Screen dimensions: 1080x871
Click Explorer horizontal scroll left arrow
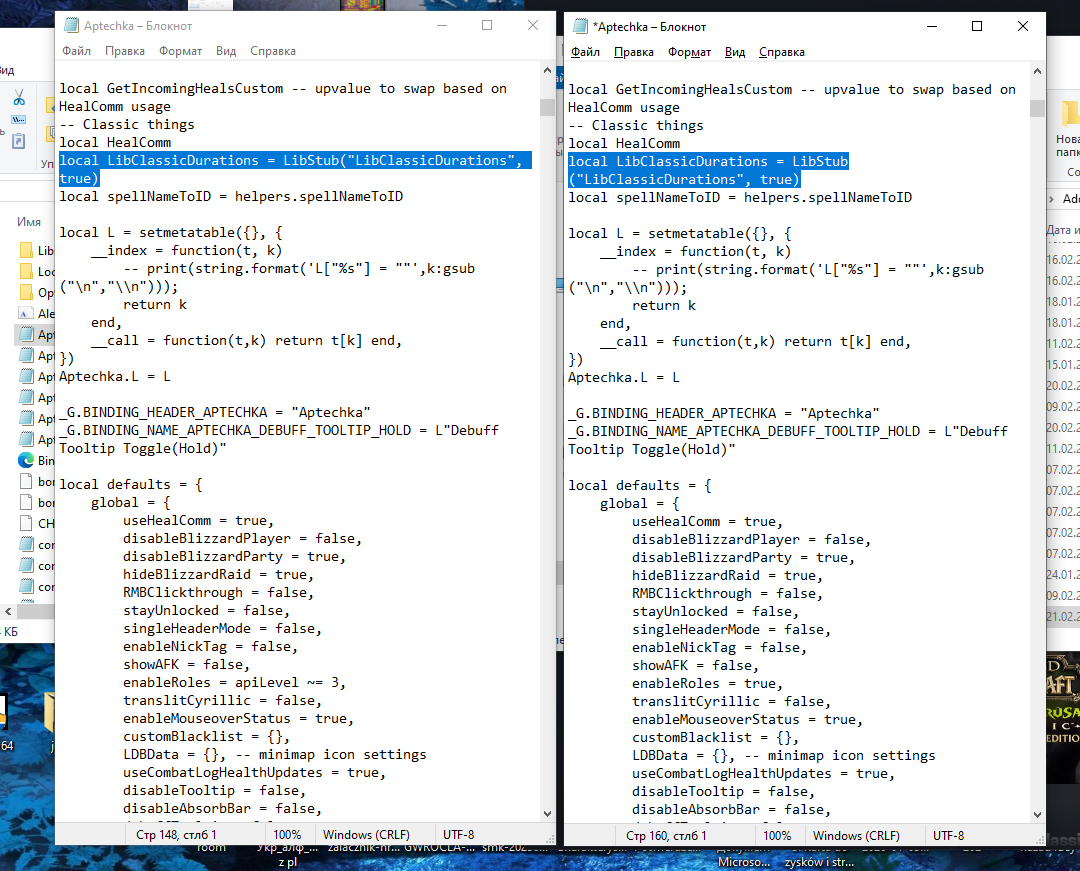[8, 611]
